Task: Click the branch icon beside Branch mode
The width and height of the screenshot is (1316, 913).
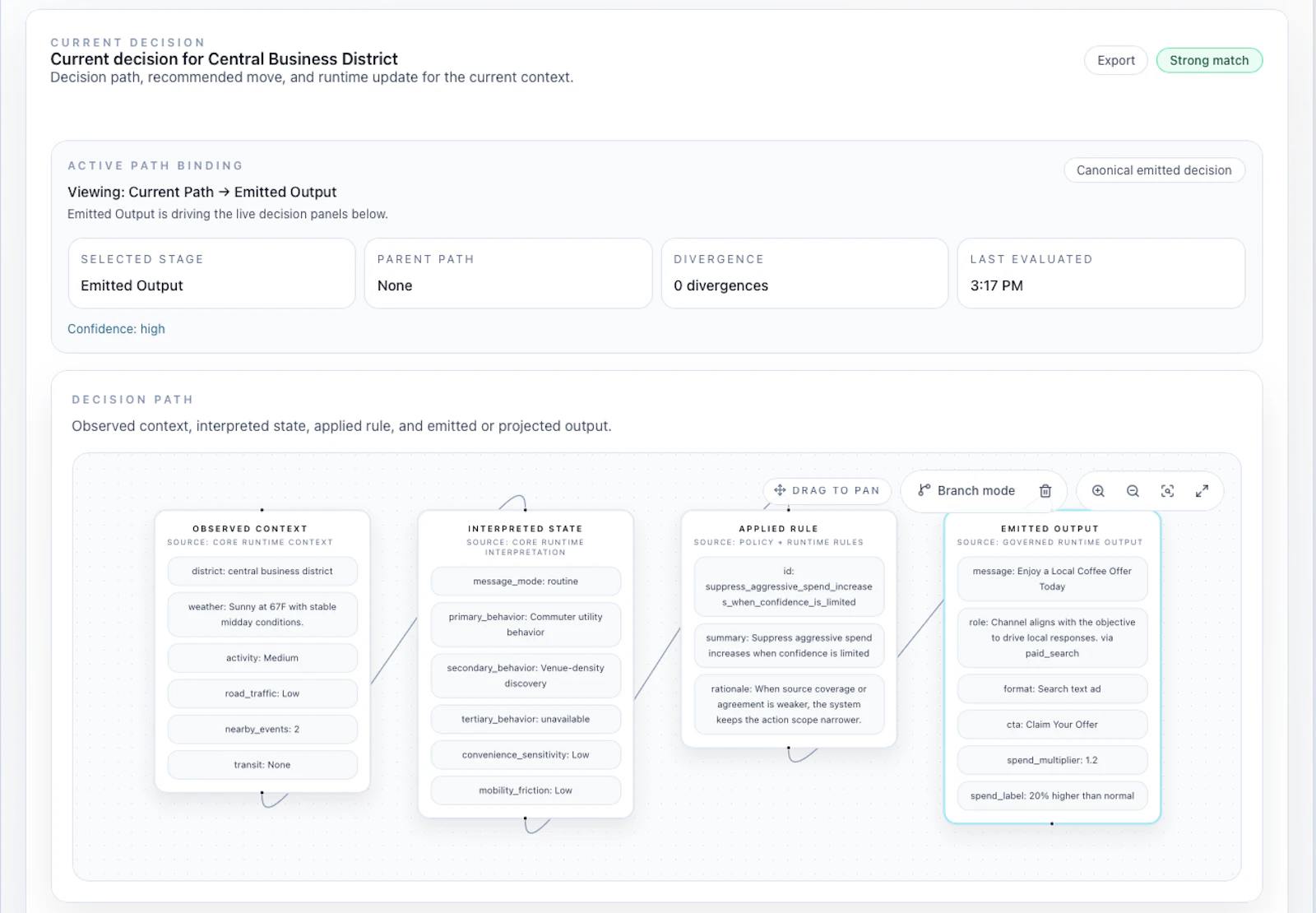Action: (924, 490)
